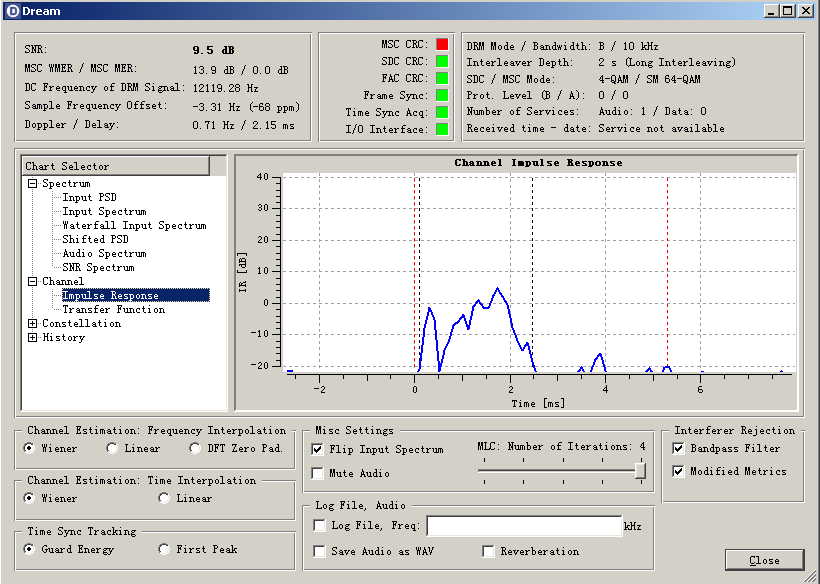Screen dimensions: 820x584
Task: Expand the History tree node
Action: (33, 337)
